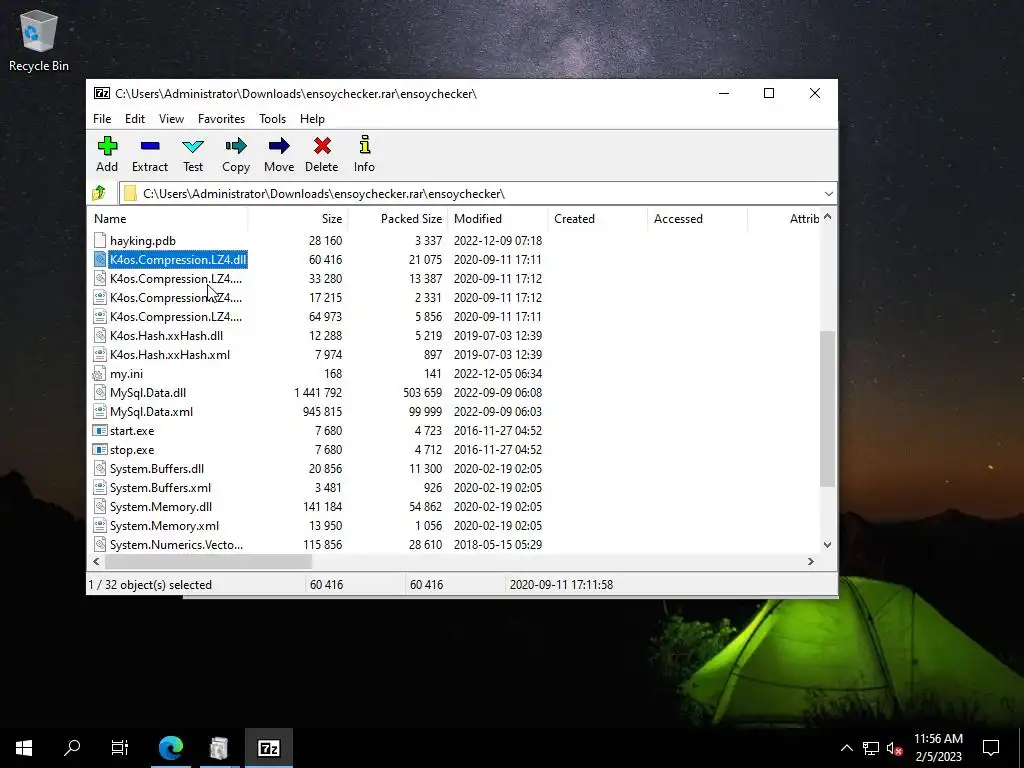The image size is (1024, 768).
Task: Click the Extract toolbar icon
Action: (150, 146)
